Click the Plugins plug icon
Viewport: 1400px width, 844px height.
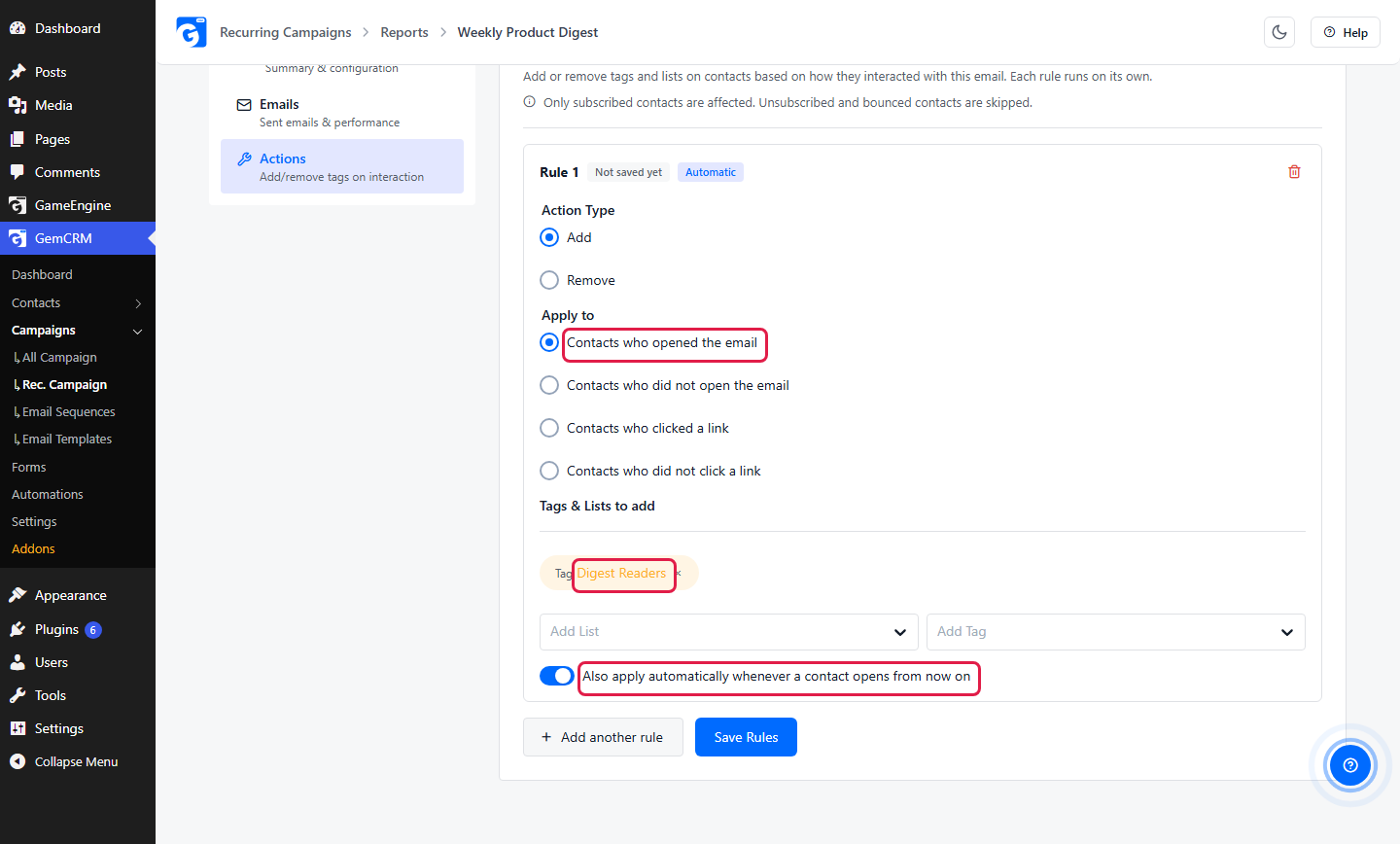pos(17,629)
